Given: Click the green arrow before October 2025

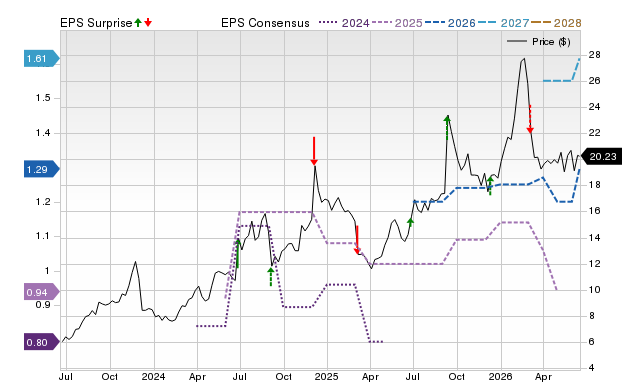Looking at the screenshot, I should coord(447,127).
